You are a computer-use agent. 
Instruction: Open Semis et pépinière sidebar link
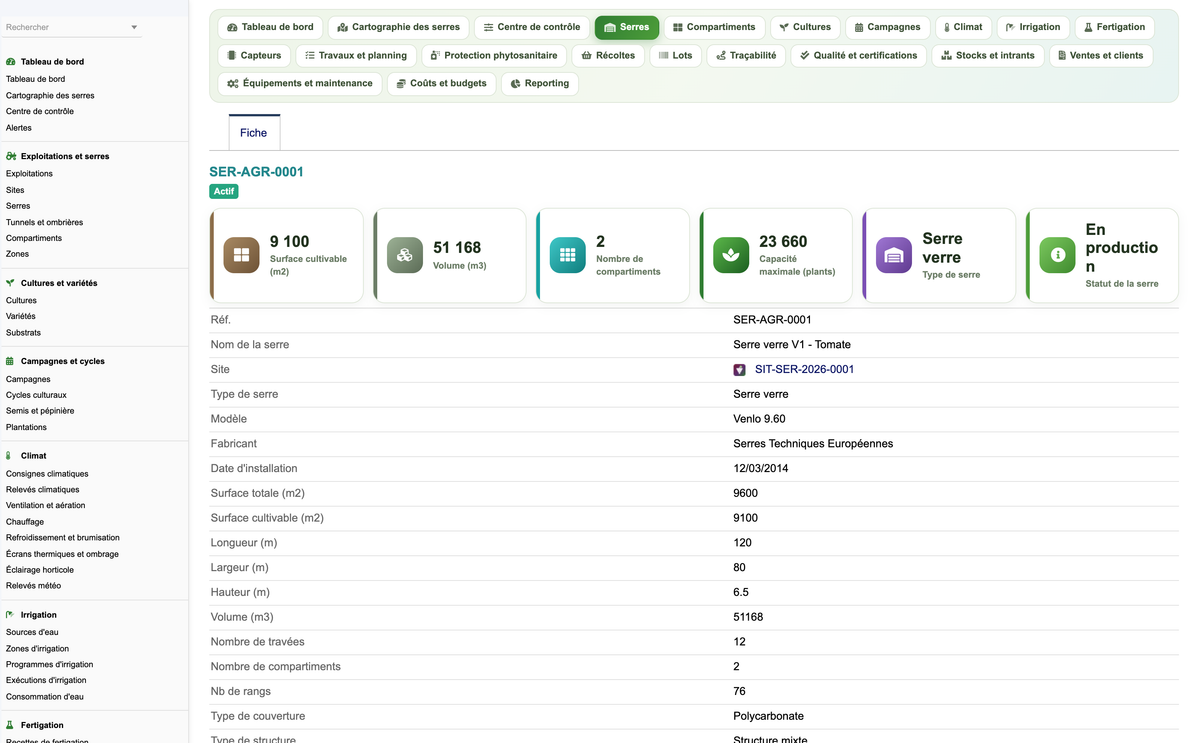[40, 411]
